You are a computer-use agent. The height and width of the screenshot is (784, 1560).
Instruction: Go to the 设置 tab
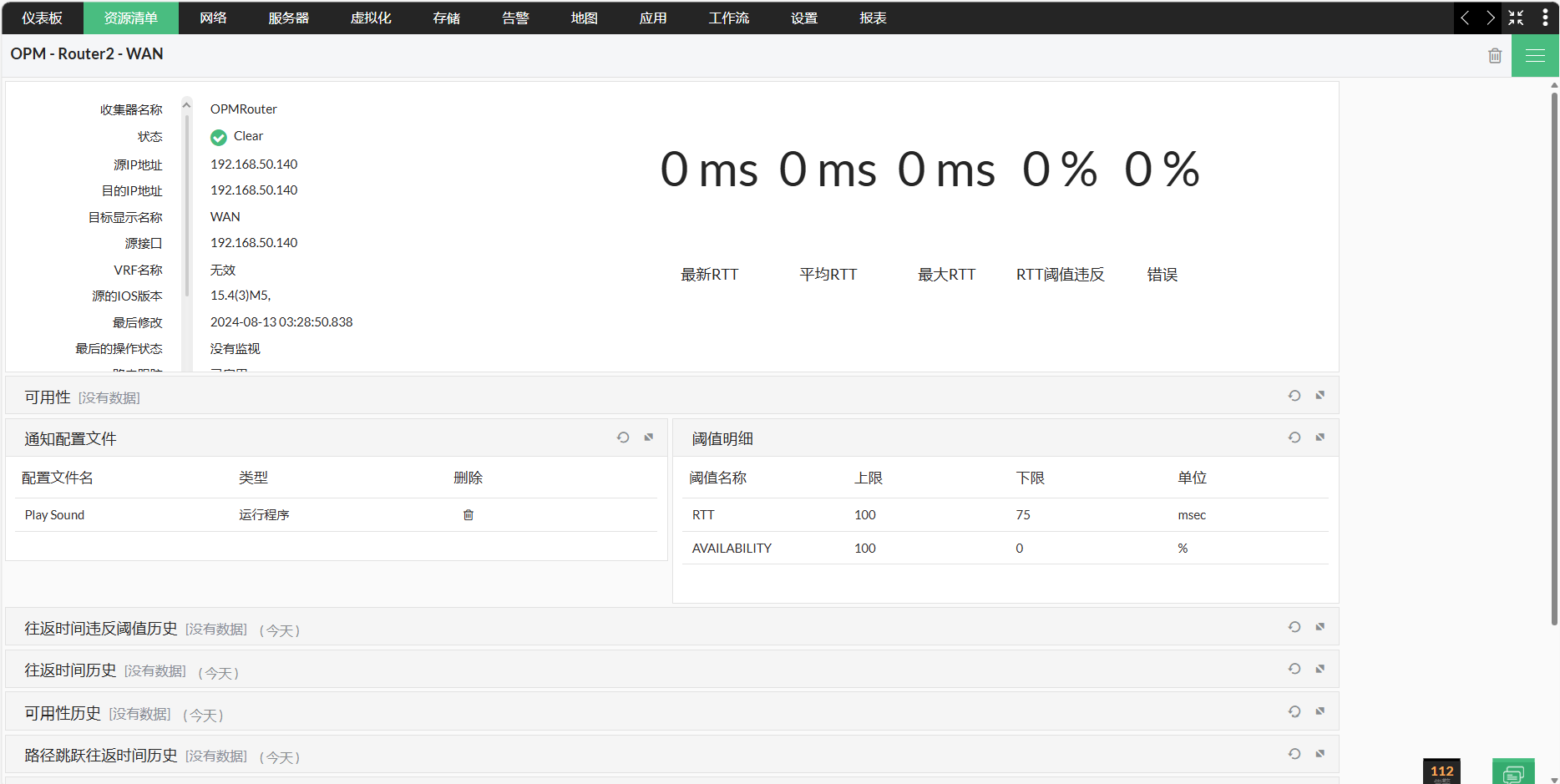[x=804, y=18]
